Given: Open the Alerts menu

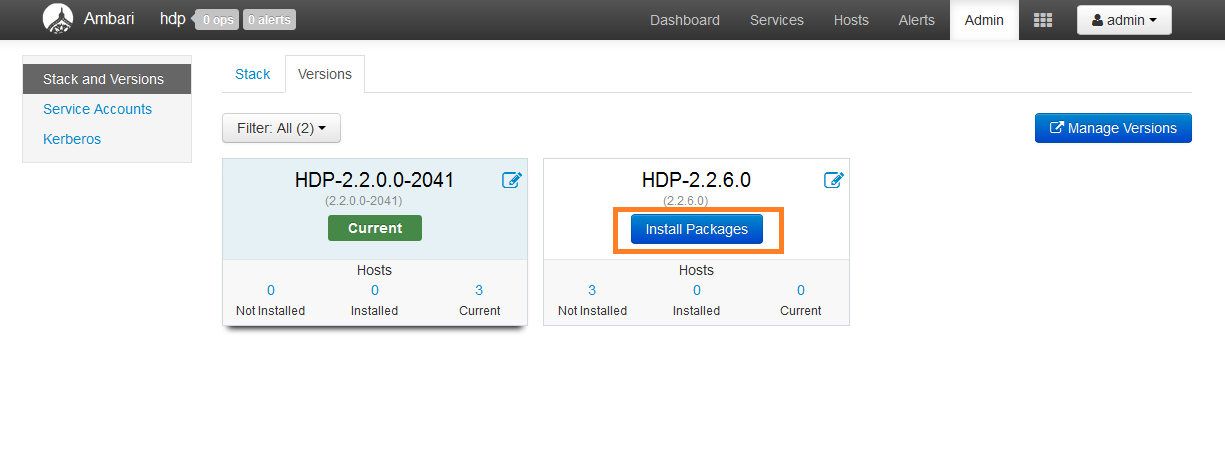Looking at the screenshot, I should click(917, 20).
